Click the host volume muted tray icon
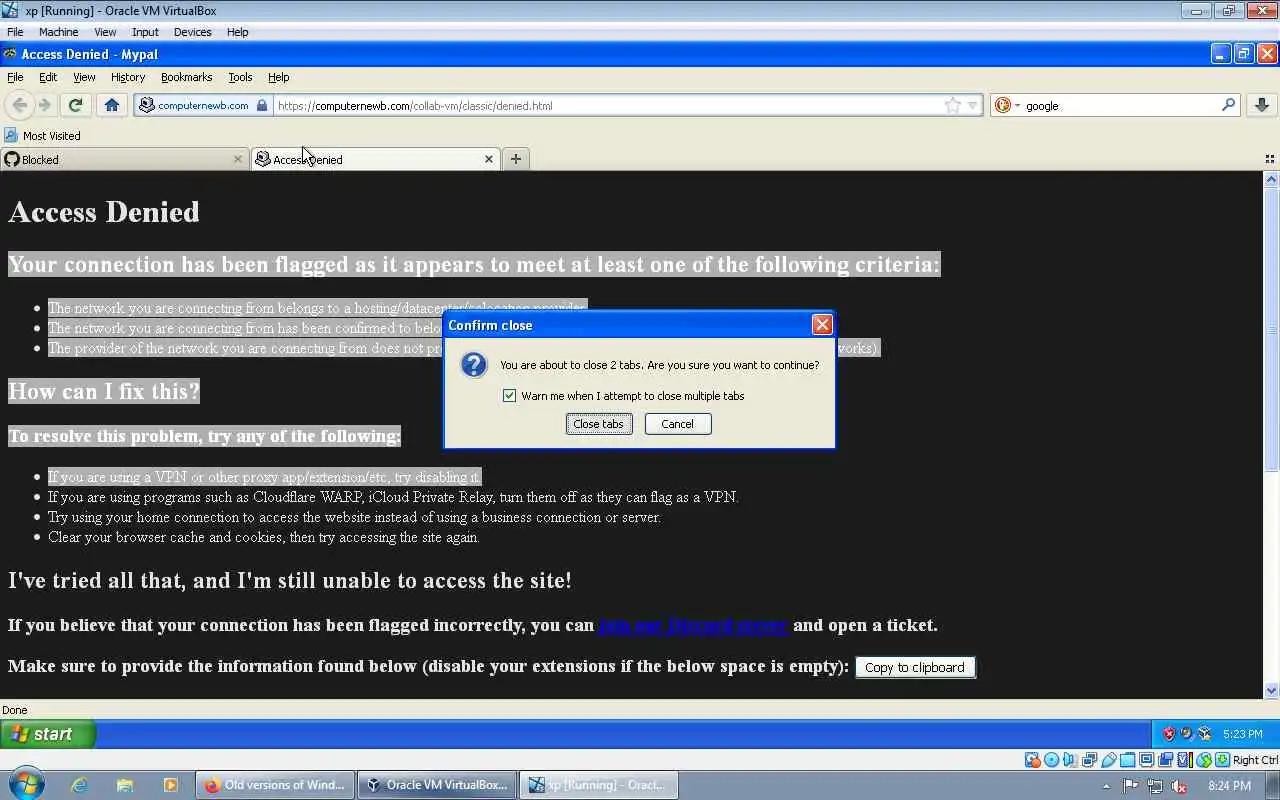Screen dimensions: 1280x800 click(x=1179, y=786)
